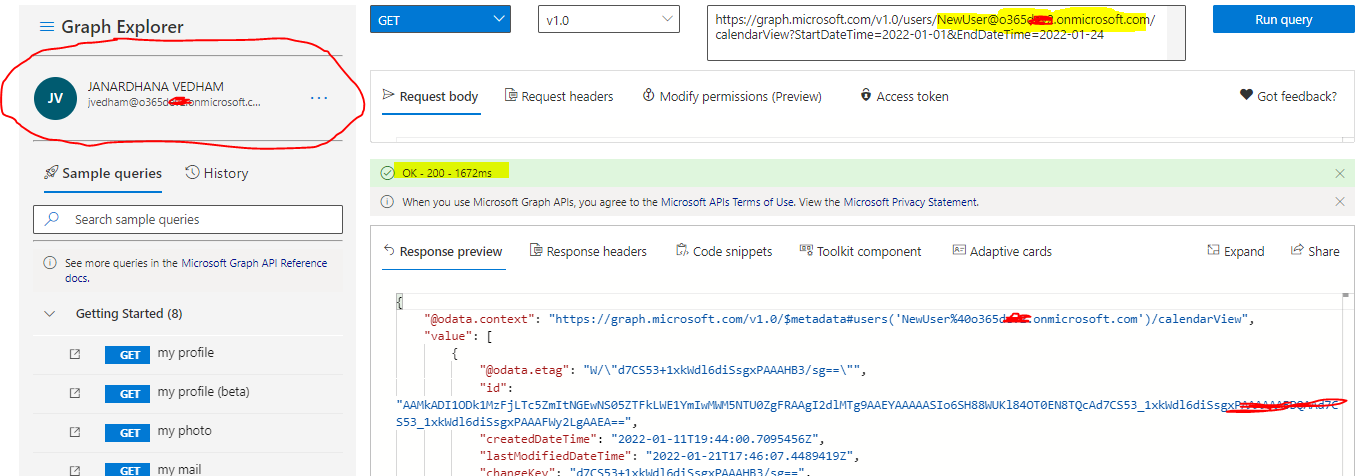The image size is (1358, 476).
Task: Select the Request body tab
Action: click(430, 96)
